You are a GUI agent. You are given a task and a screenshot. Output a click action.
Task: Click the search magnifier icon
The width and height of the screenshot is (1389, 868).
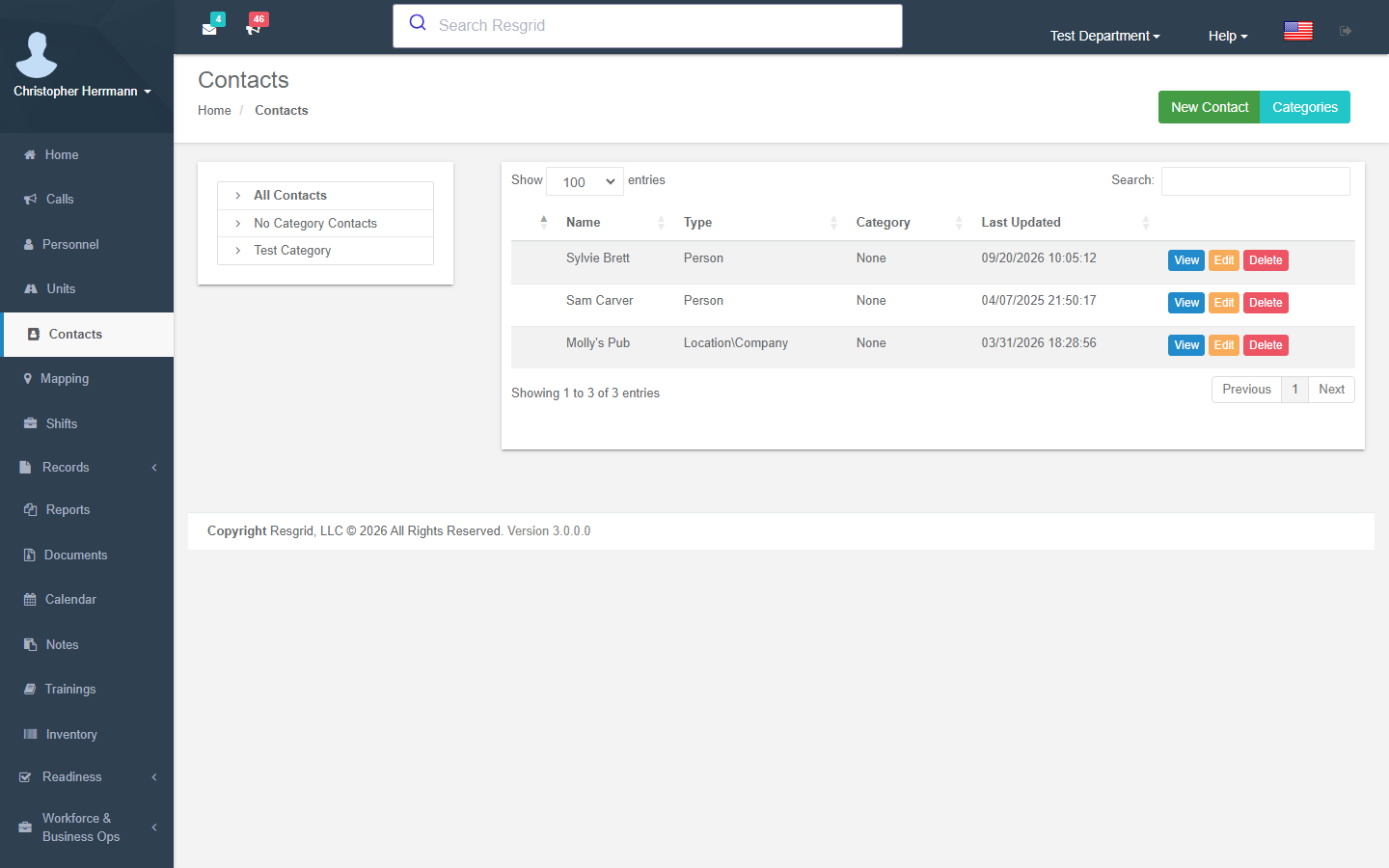pyautogui.click(x=418, y=23)
